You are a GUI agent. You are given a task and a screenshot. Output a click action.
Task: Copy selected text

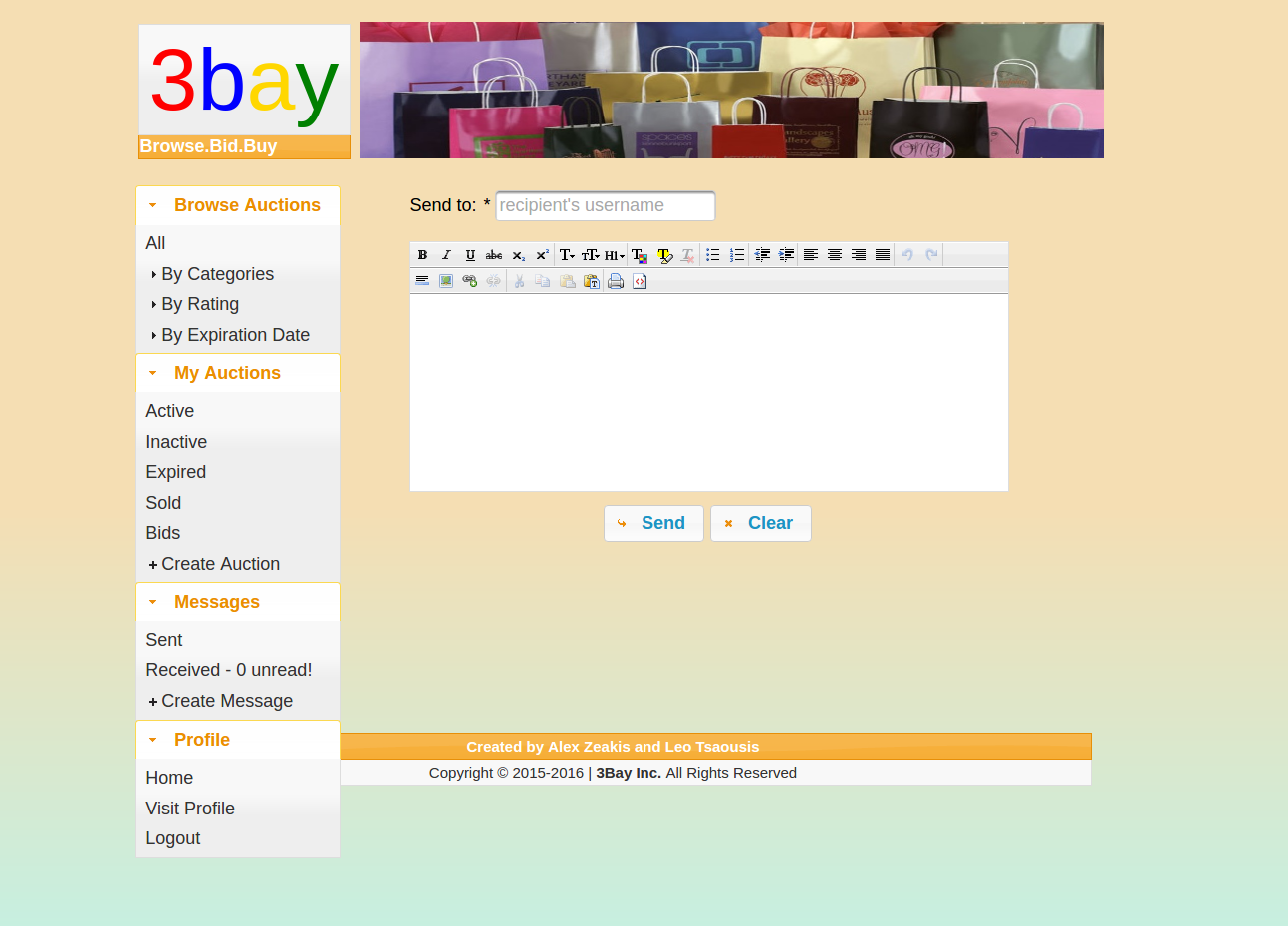pyautogui.click(x=543, y=281)
